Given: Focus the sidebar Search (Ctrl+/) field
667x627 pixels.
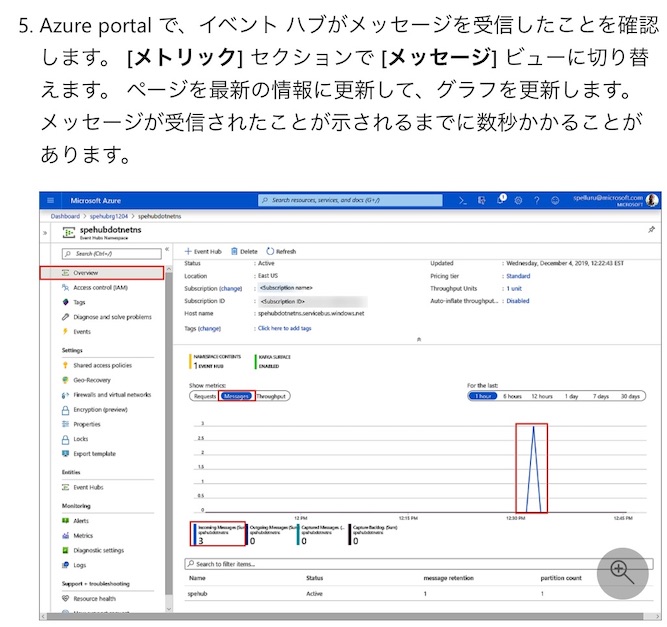Looking at the screenshot, I should click(112, 254).
